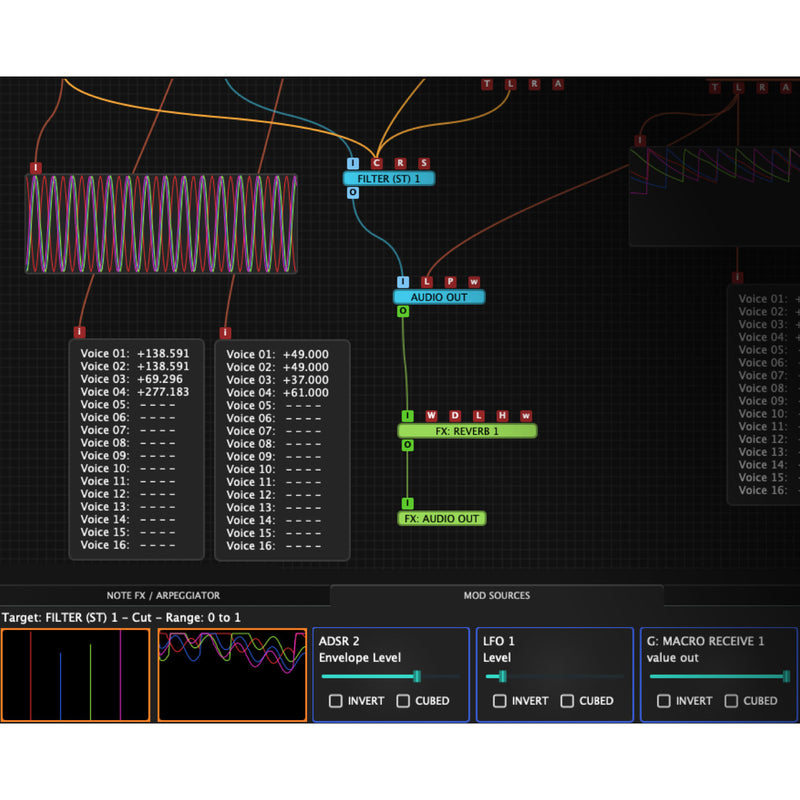800x800 pixels.
Task: Select the FX: REVERB 1 module
Action: tap(467, 431)
